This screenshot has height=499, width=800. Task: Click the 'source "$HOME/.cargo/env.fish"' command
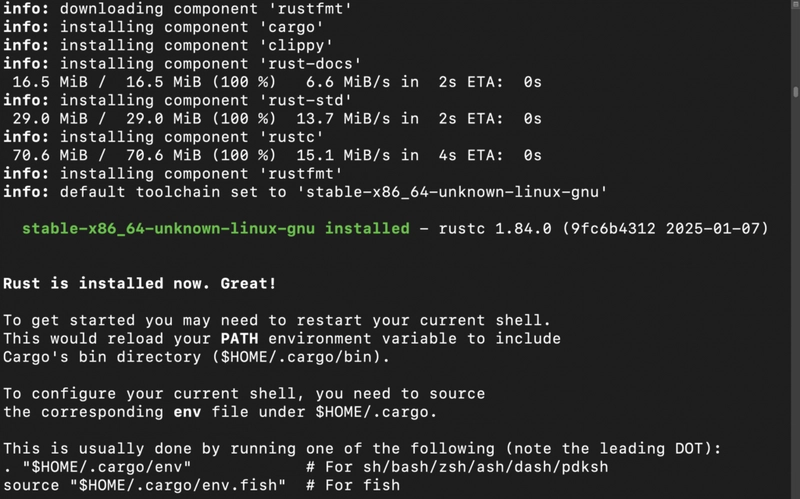click(144, 485)
